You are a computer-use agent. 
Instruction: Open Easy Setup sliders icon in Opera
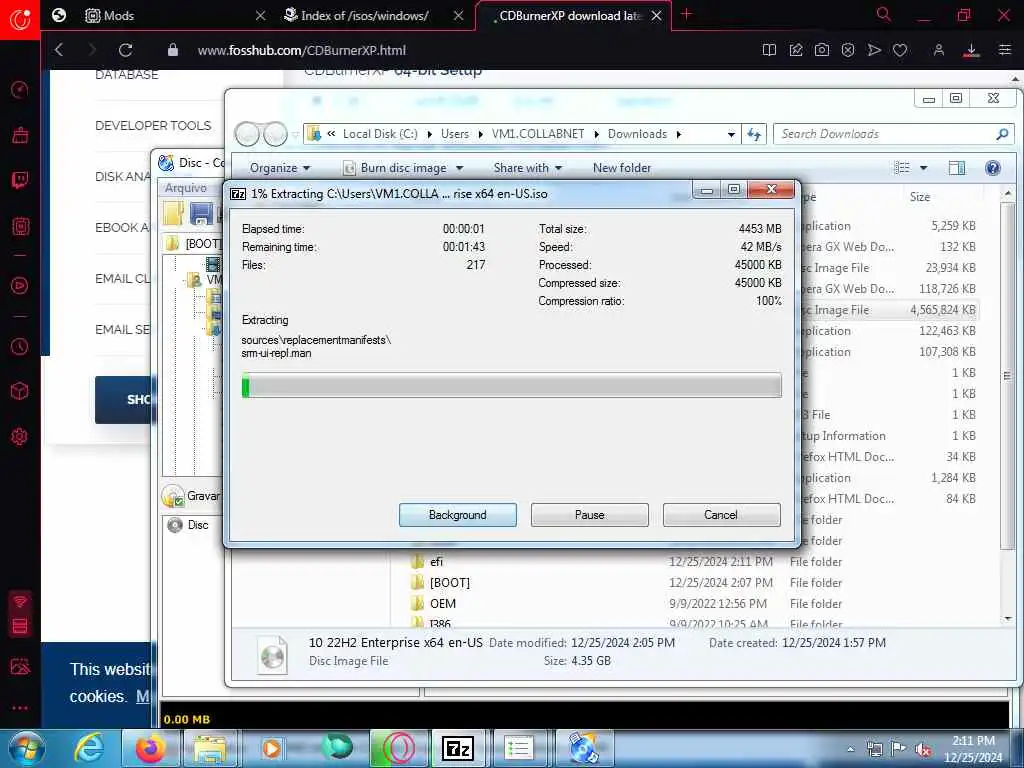tap(1004, 50)
